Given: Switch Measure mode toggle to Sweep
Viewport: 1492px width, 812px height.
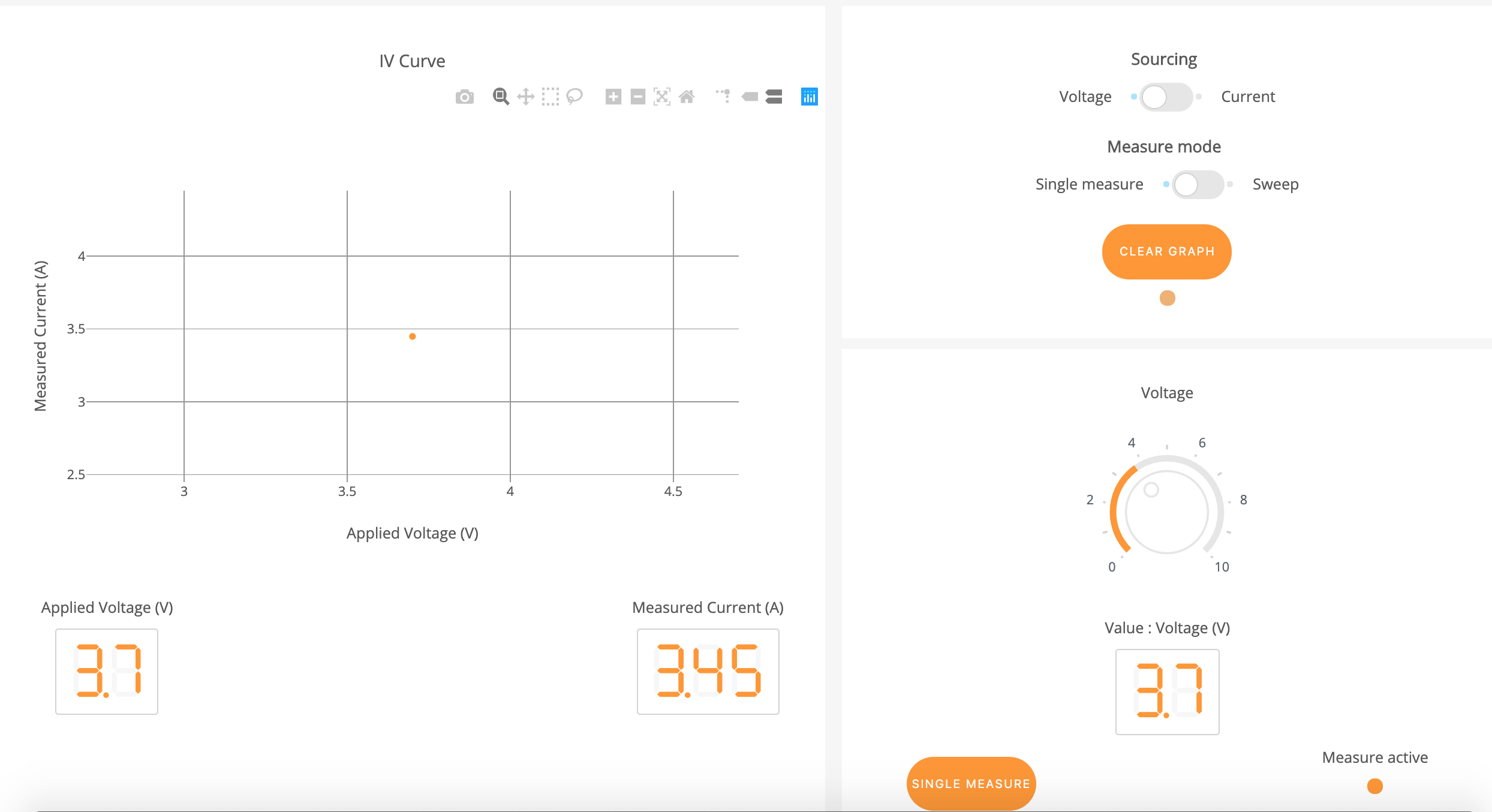Looking at the screenshot, I should point(1198,184).
